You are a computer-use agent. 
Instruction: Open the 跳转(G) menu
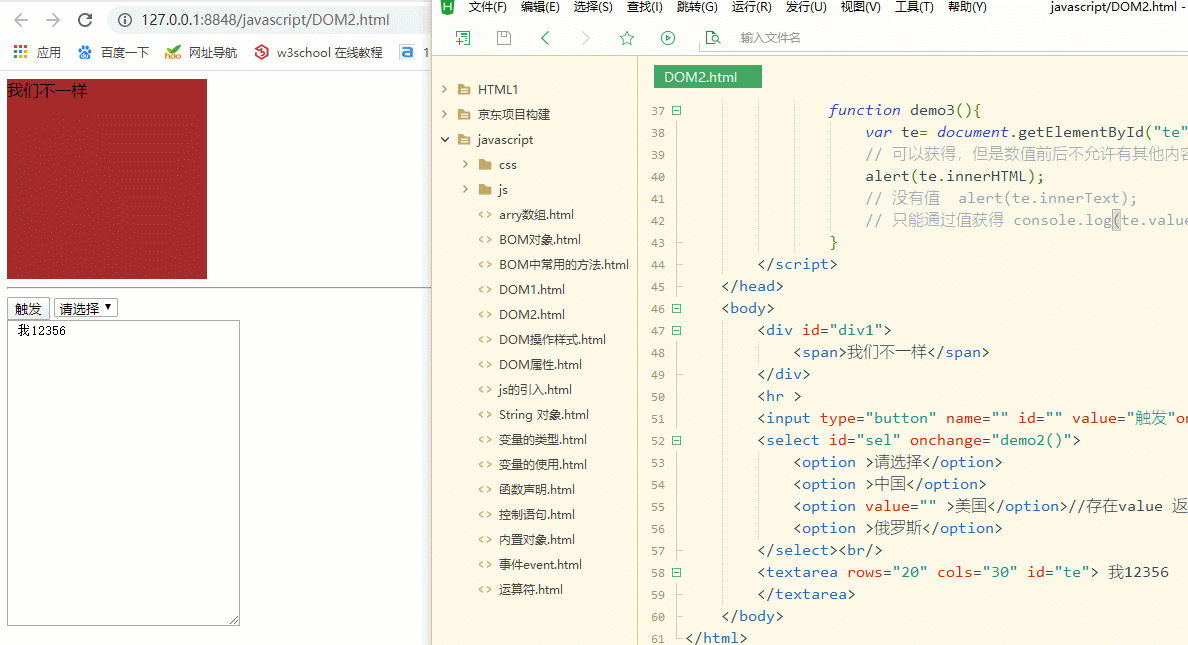click(x=697, y=7)
